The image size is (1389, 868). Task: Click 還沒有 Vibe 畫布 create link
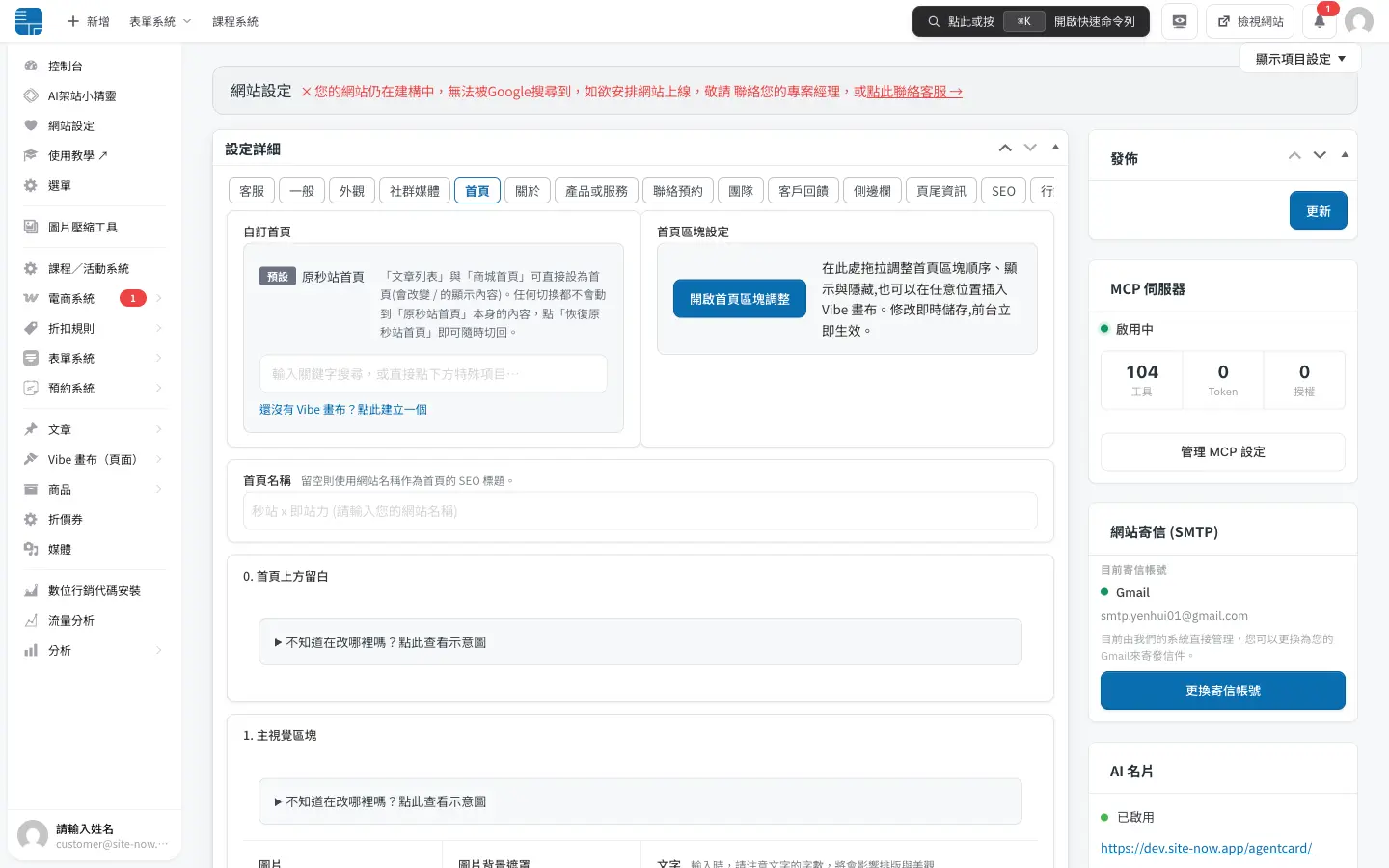(x=343, y=410)
